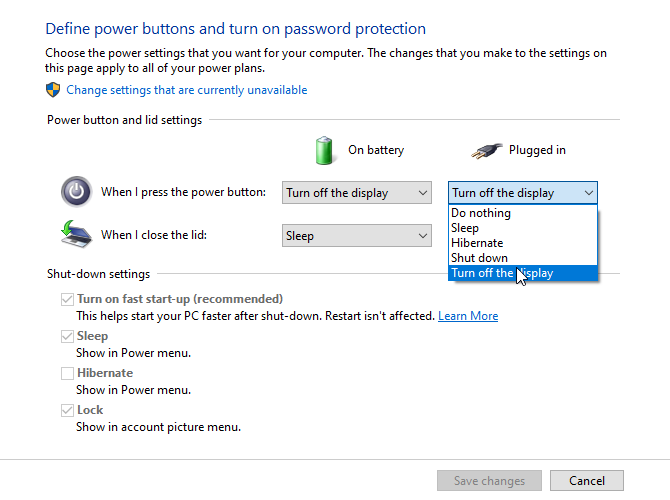
Task: Toggle the Sleep power menu checkbox
Action: (68, 336)
